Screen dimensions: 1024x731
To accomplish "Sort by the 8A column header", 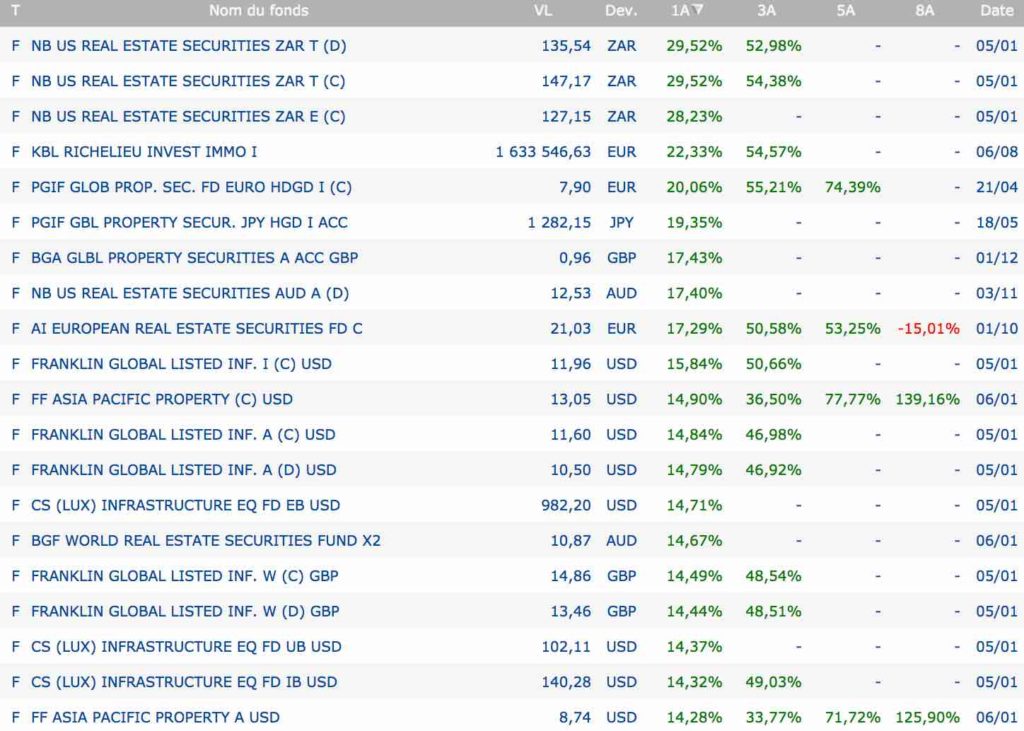I will click(925, 10).
